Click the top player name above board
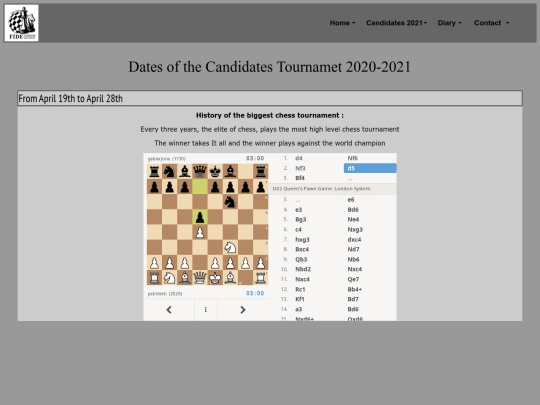Screen dimensions: 540x405 (167, 159)
